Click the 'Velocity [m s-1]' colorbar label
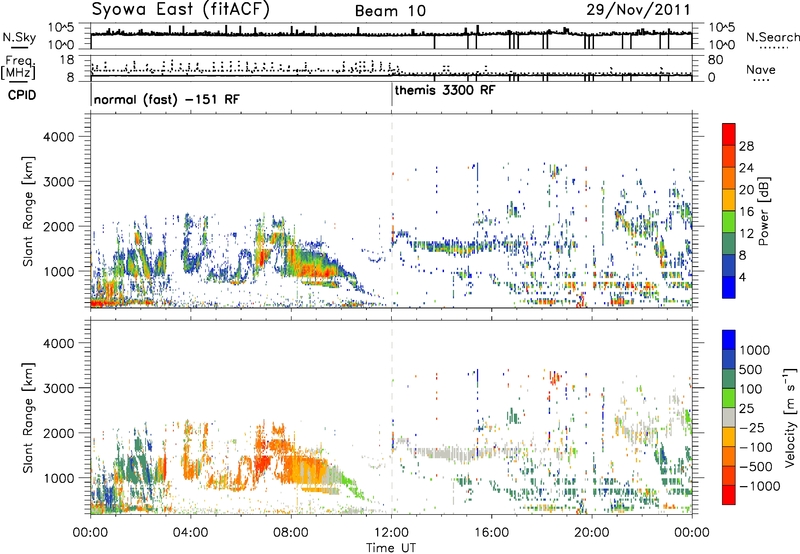This screenshot has width=800, height=554. pyautogui.click(x=790, y=418)
